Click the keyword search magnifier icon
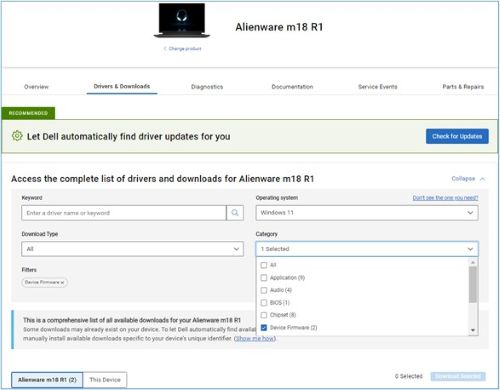This screenshot has height=390, width=500. 235,213
